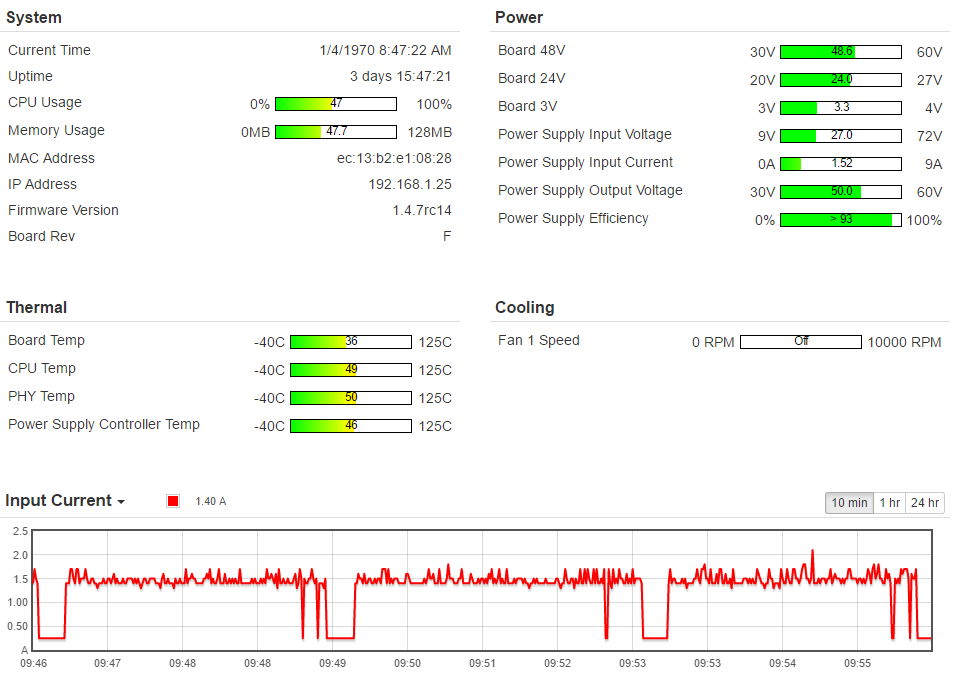The height and width of the screenshot is (695, 967).
Task: Click the Power Supply Input Current bar
Action: (841, 164)
